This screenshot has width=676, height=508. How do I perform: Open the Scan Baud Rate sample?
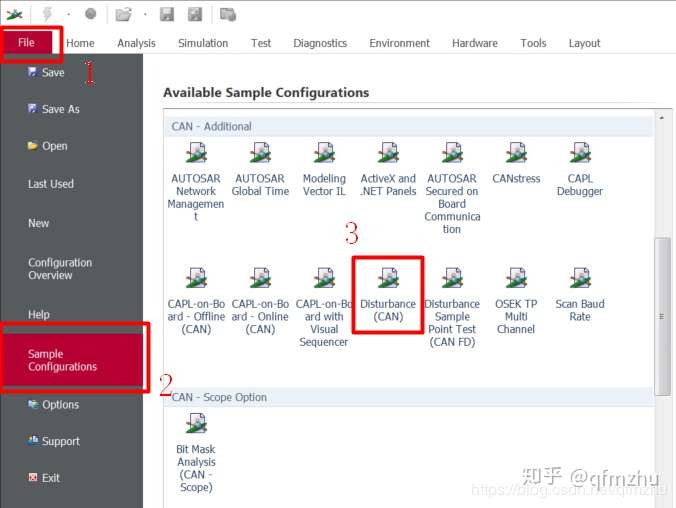click(x=580, y=295)
